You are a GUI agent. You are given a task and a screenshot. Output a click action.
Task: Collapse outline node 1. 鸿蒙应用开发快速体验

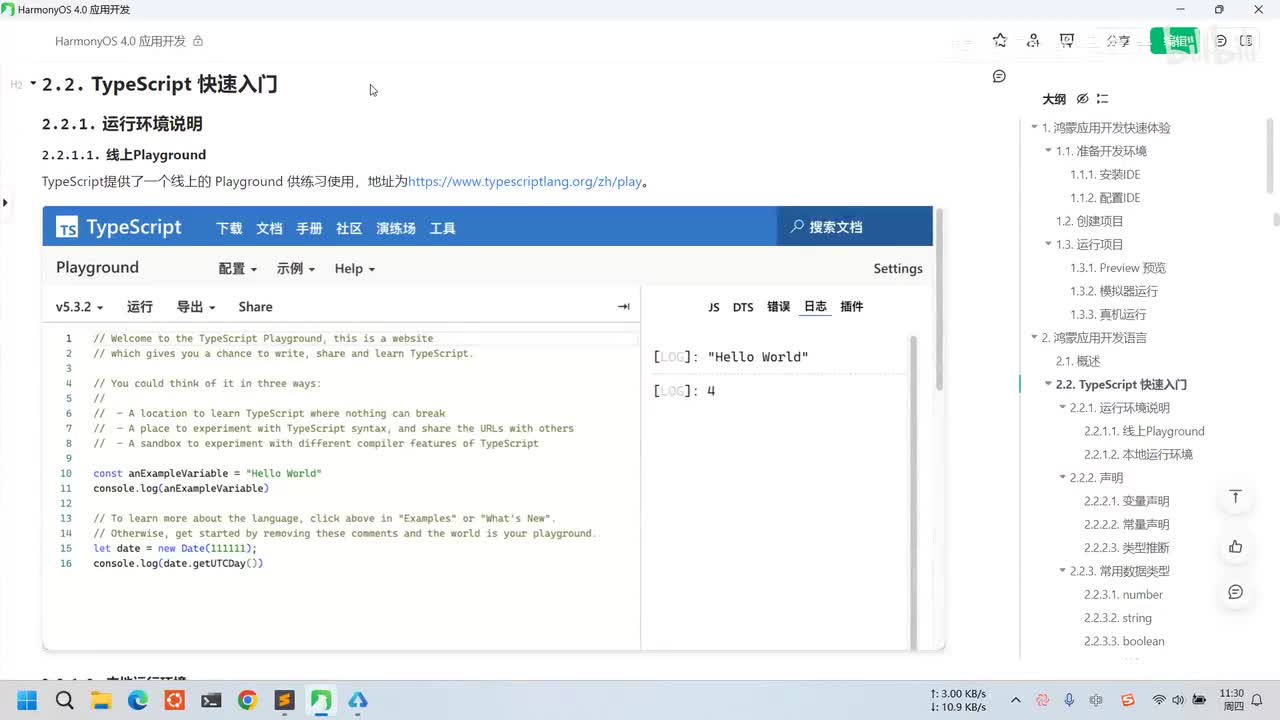click(x=1034, y=128)
